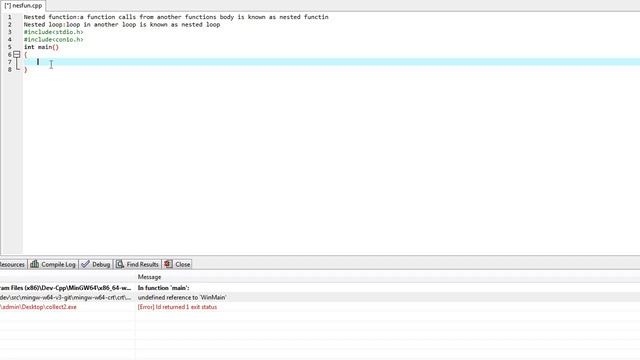Click the Find Results magnifier icon
The image size is (640, 360).
120,264
